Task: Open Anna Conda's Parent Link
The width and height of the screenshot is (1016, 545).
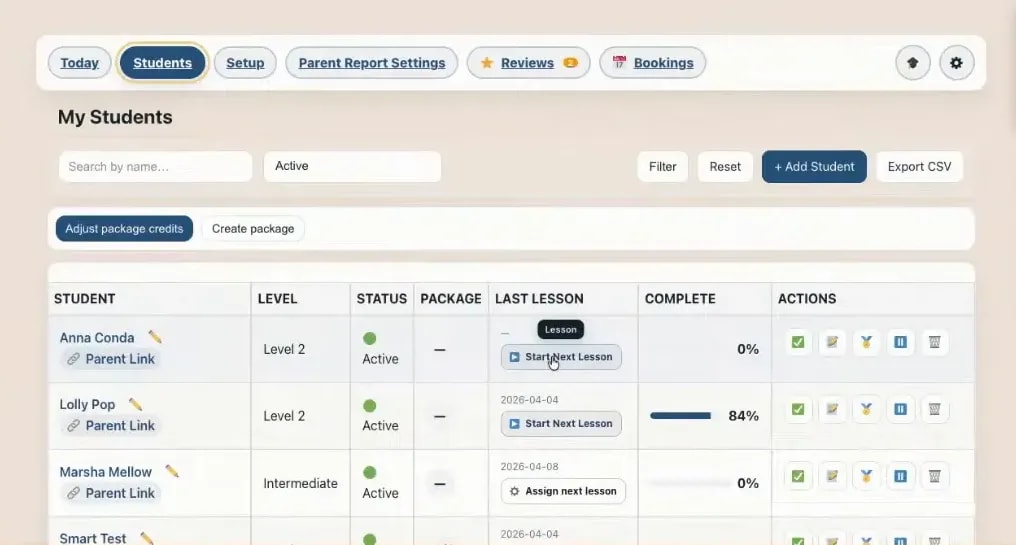Action: 111,359
